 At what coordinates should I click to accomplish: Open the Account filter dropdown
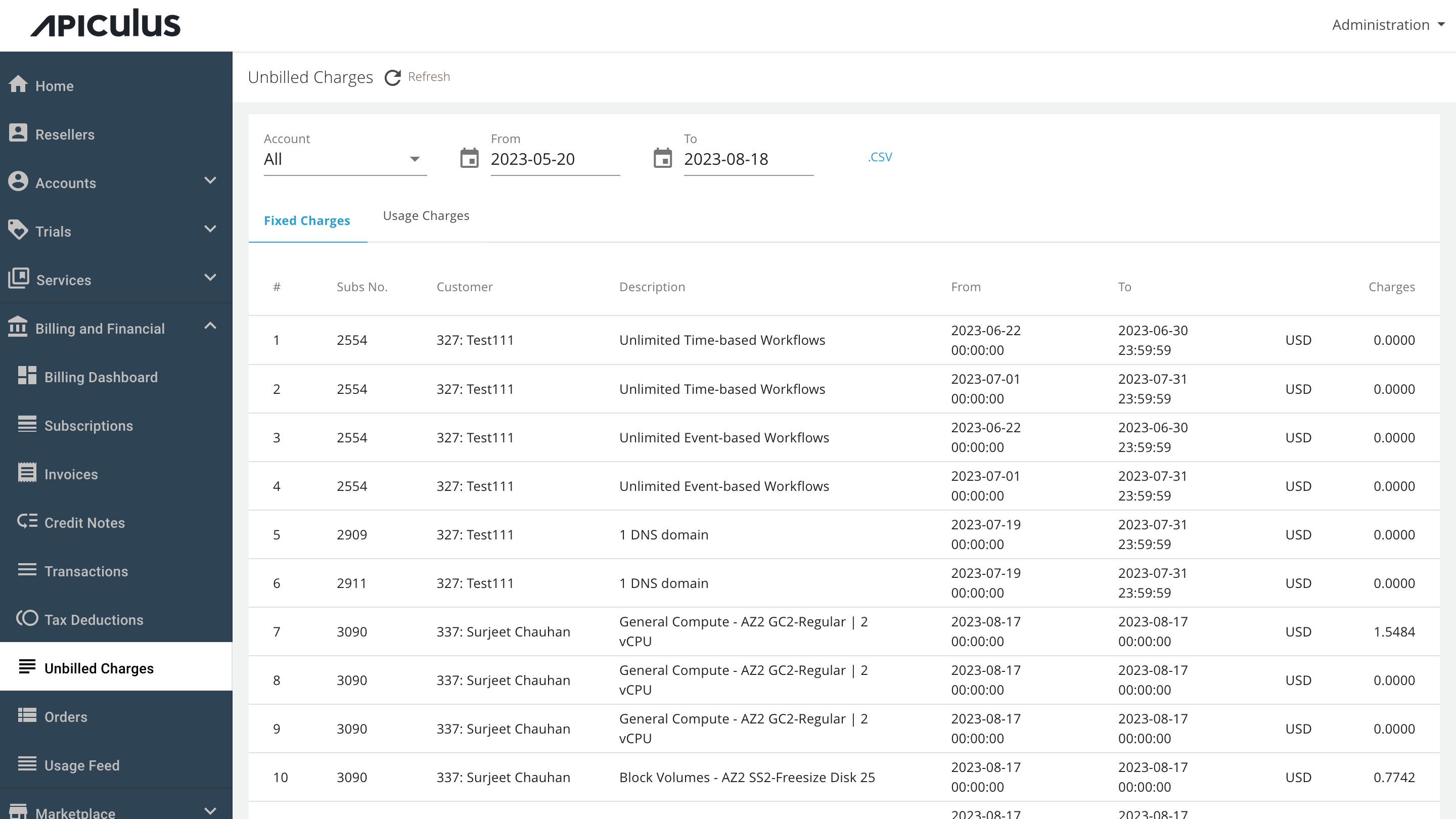click(345, 159)
